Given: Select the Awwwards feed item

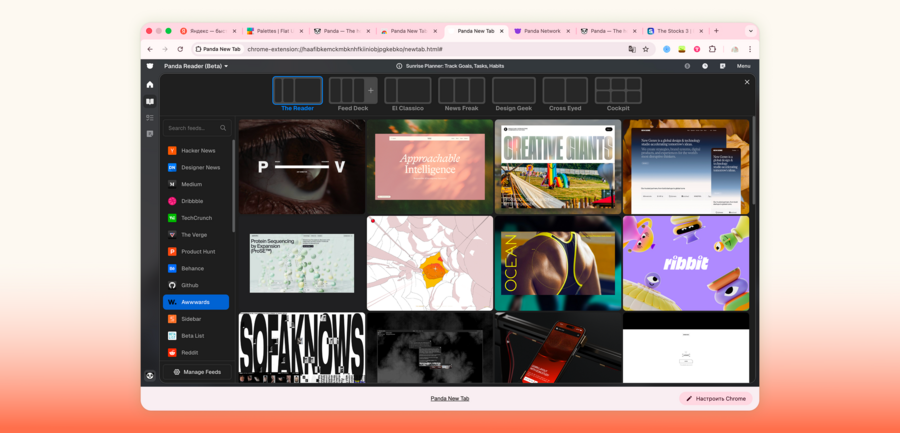Looking at the screenshot, I should [196, 302].
